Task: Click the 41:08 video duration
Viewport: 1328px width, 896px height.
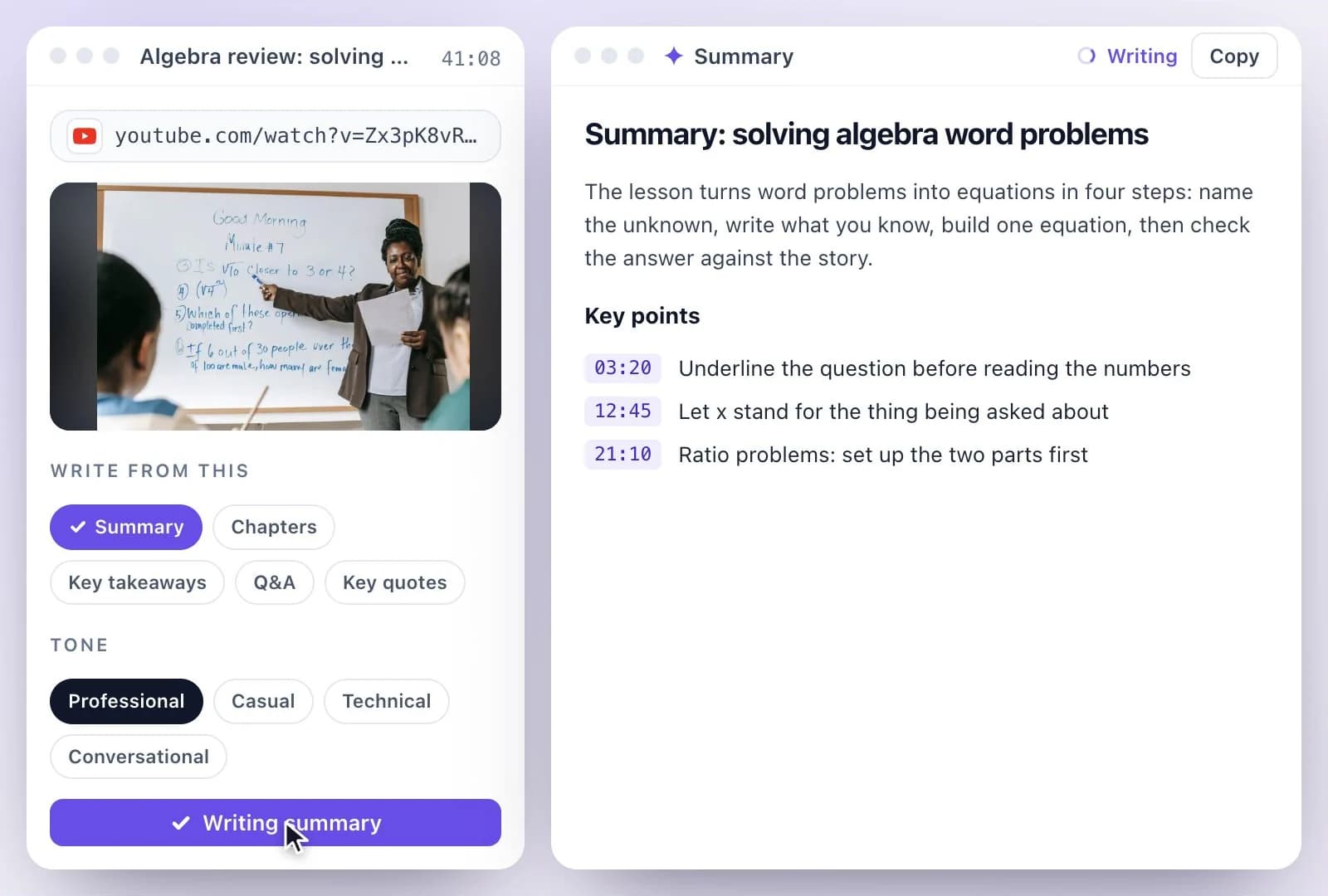Action: tap(471, 58)
